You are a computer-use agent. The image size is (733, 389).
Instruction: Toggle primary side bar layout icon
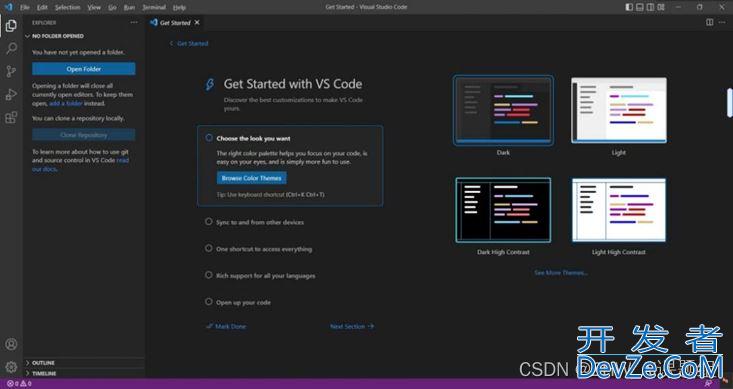629,7
